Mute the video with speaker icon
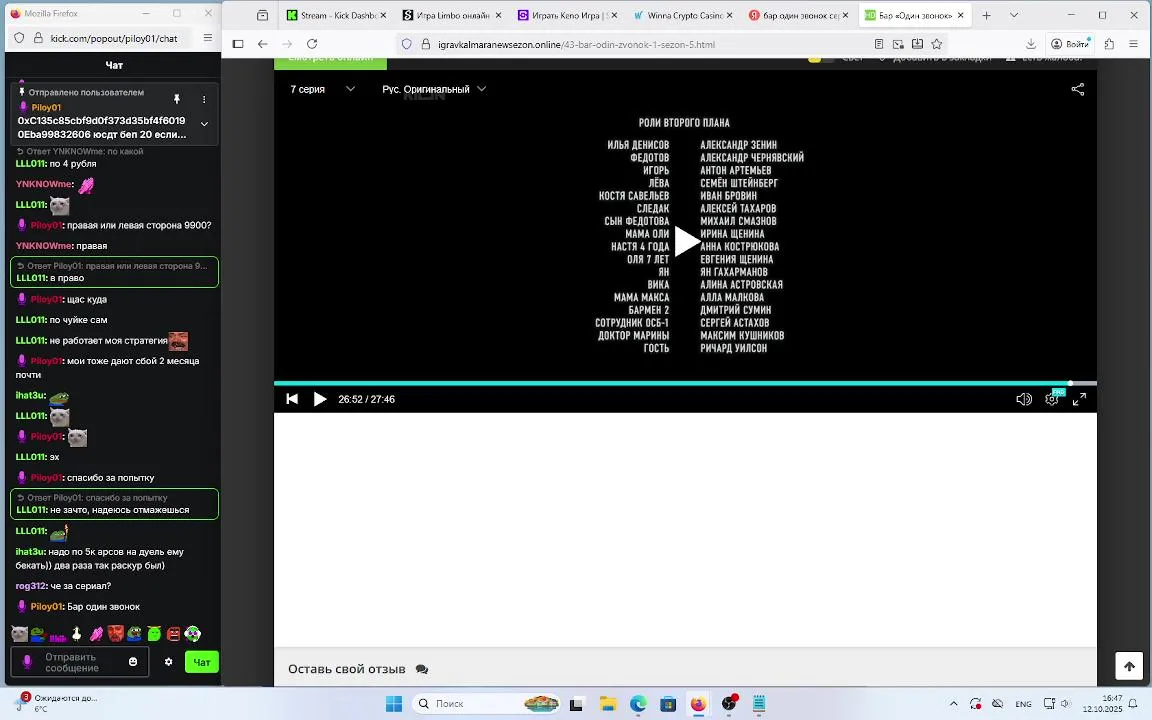1152x720 pixels. (x=1023, y=399)
